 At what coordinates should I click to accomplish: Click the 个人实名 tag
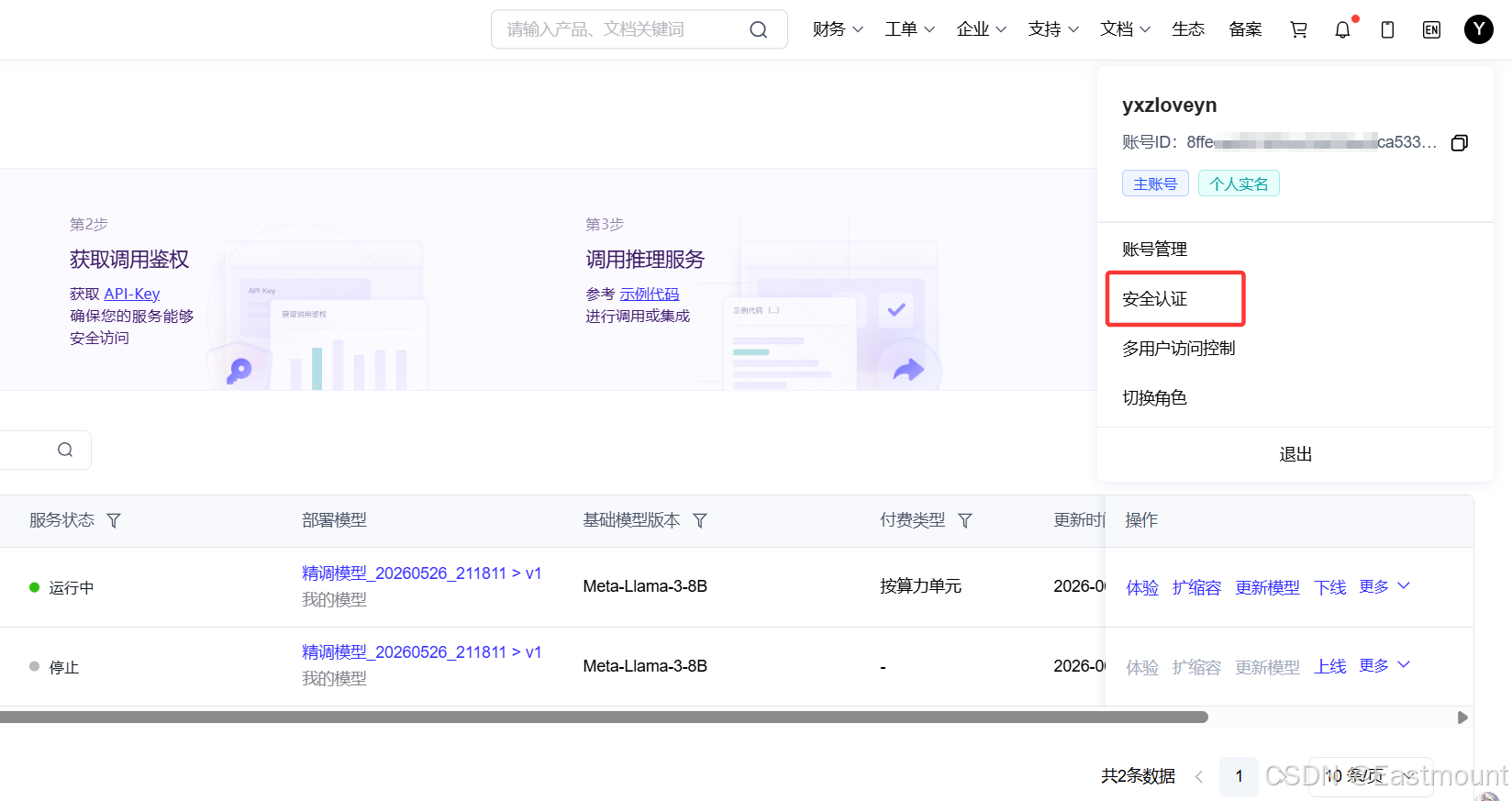pos(1239,184)
